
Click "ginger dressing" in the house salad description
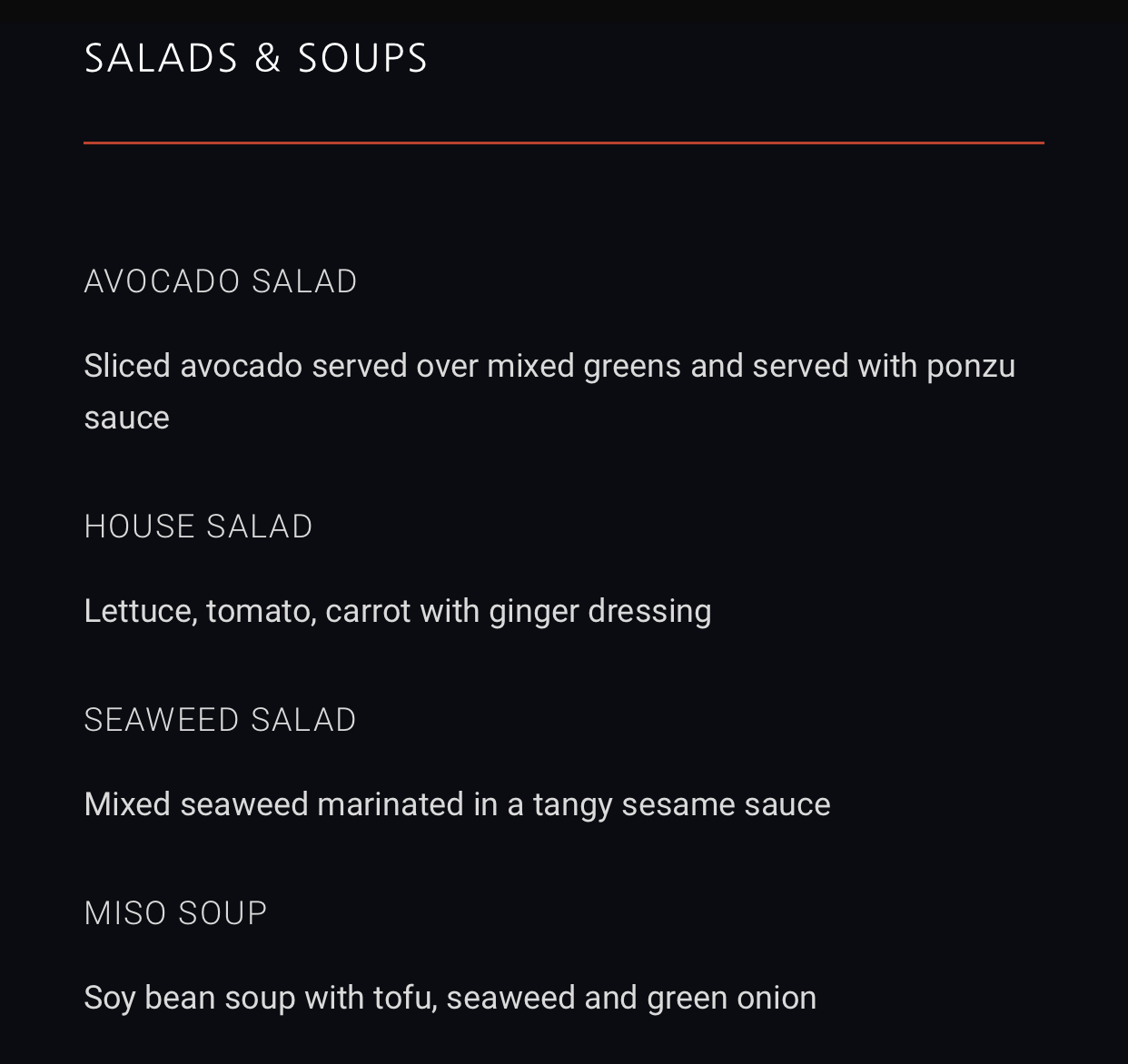coord(599,611)
